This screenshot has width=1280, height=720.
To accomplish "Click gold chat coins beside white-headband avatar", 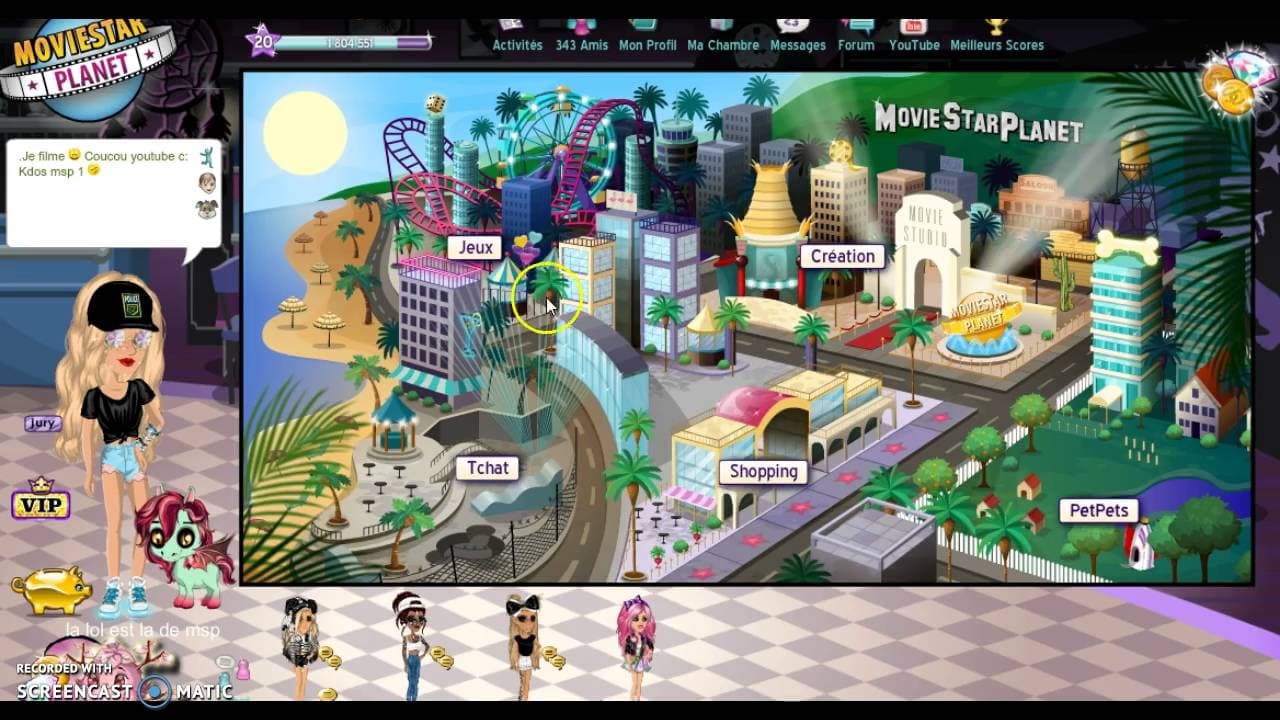I will pyautogui.click(x=441, y=657).
